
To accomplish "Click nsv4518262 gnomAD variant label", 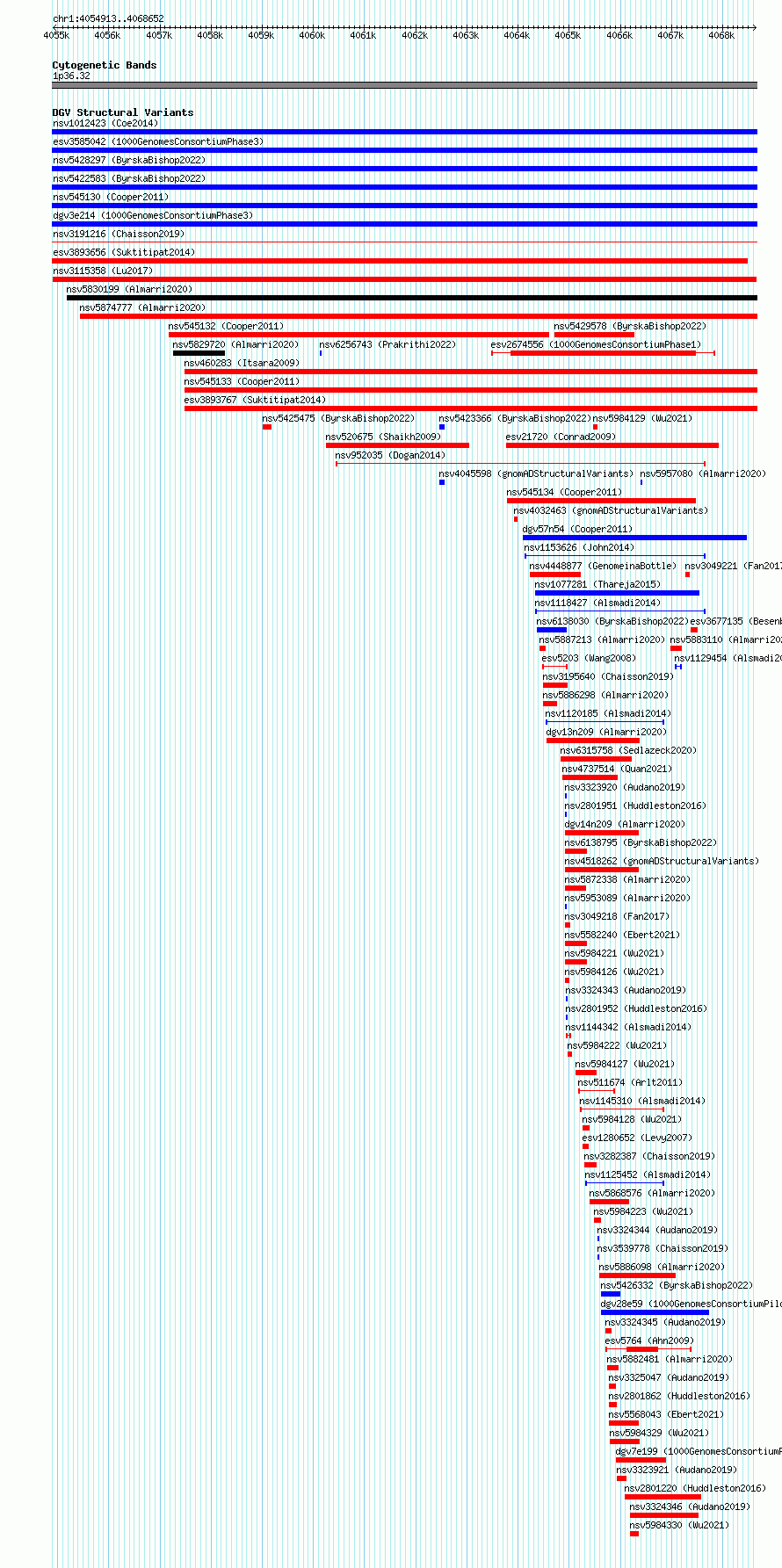I will 662,861.
